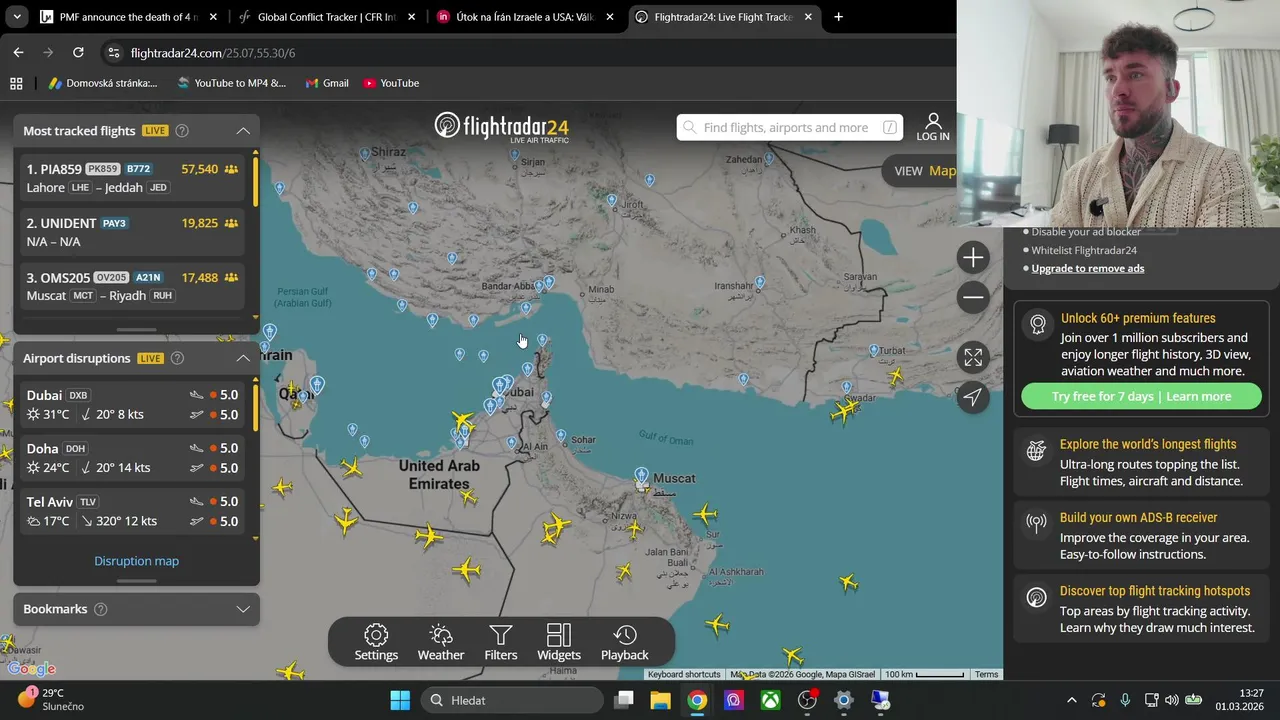Open taskbar Settings gear app

pyautogui.click(x=843, y=700)
